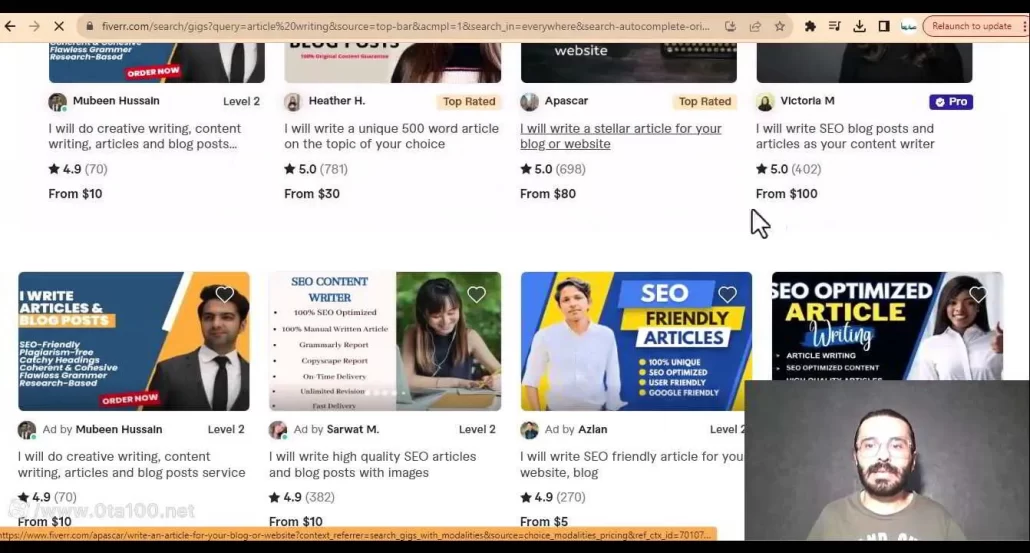Favorite the SEO Content Writer gig heart
This screenshot has height=553, width=1030.
(x=476, y=294)
